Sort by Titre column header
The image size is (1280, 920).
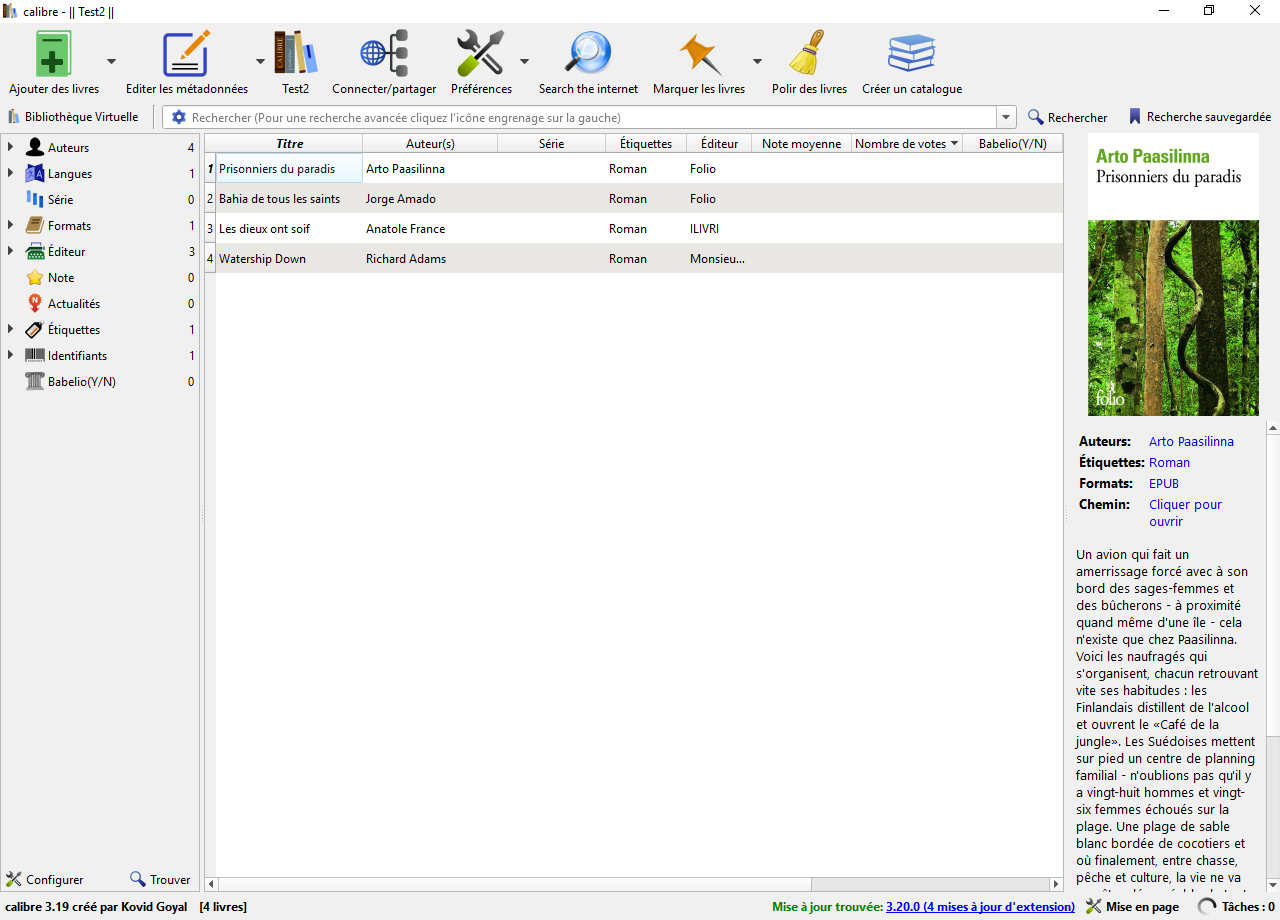[290, 144]
